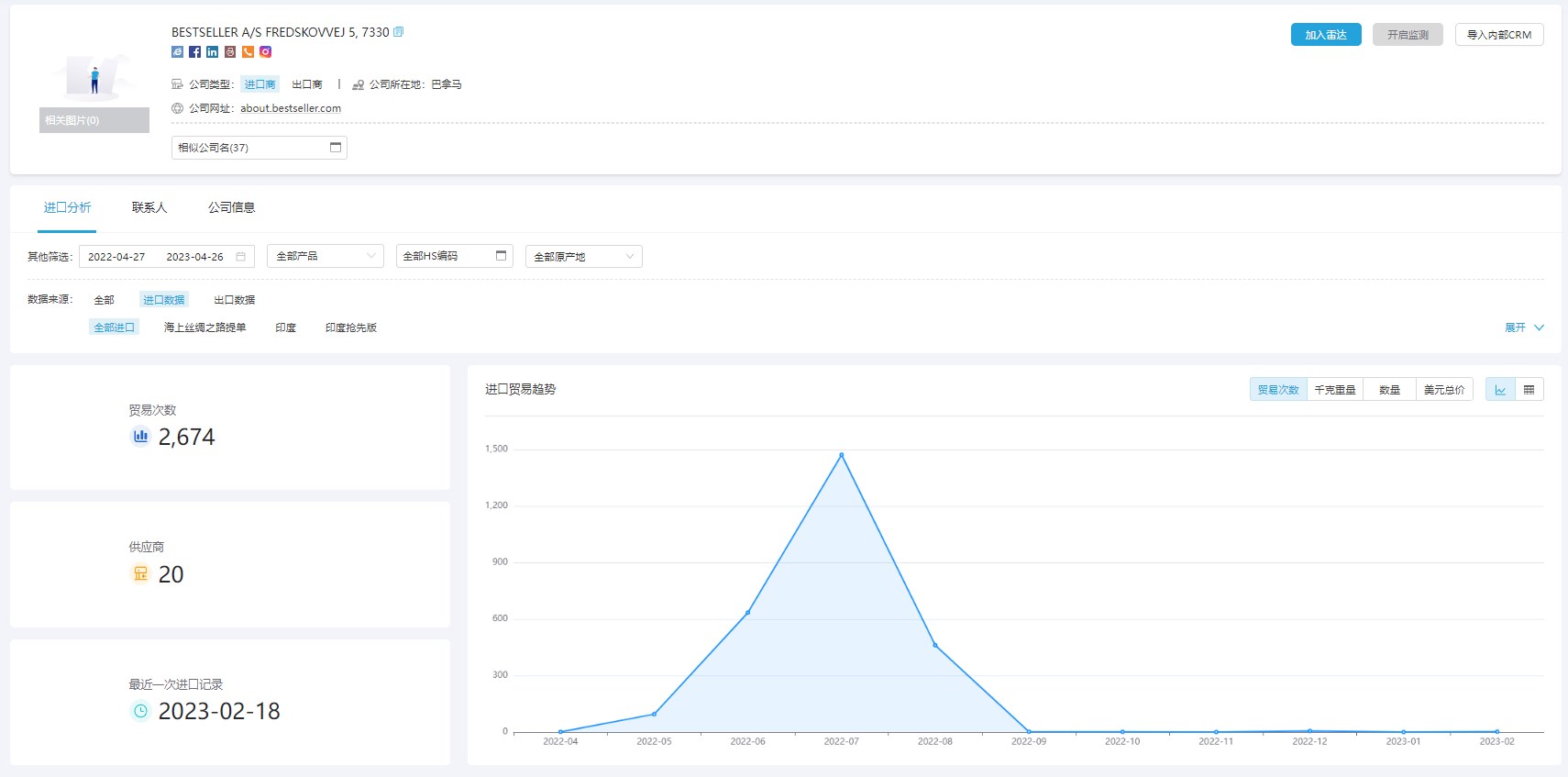
Task: Click window icon in 全部HS编码 field
Action: coord(501,256)
